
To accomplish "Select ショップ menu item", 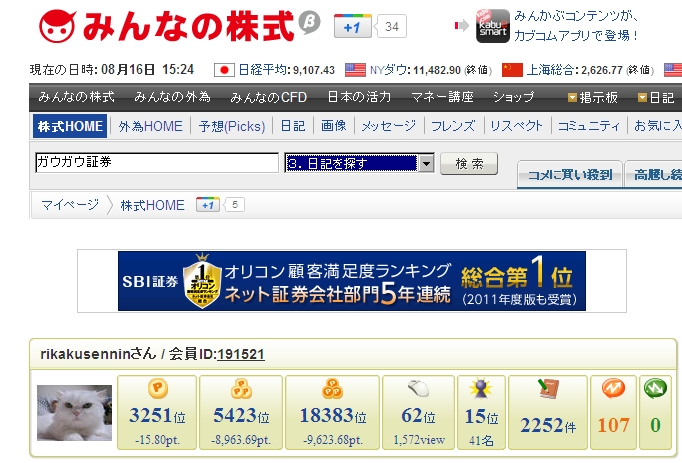I will tap(513, 97).
